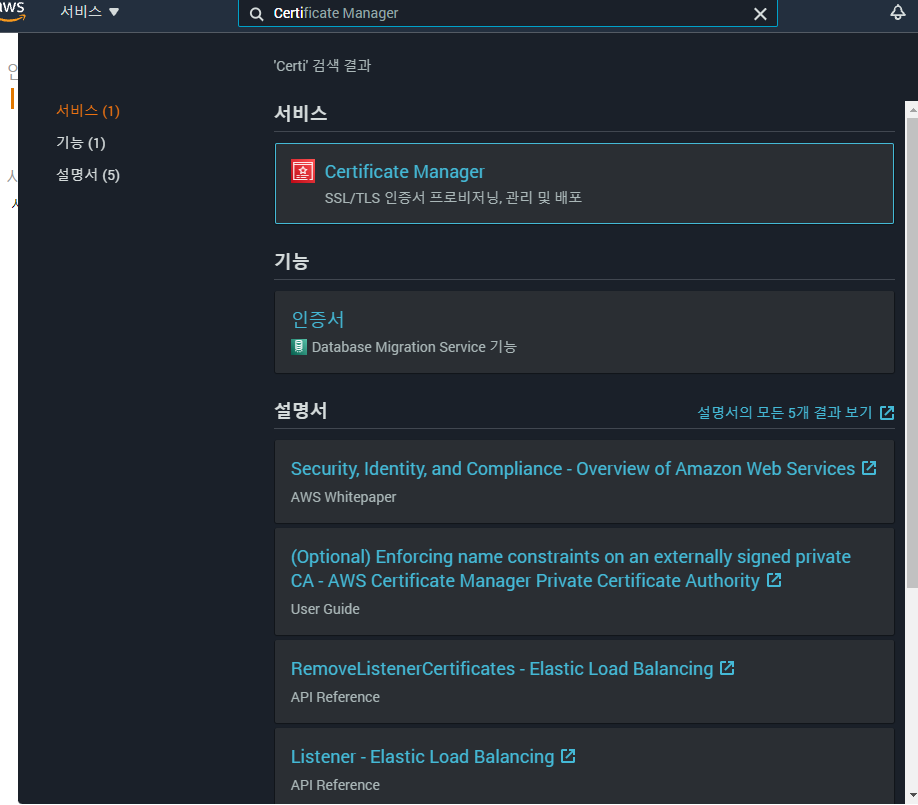Filter results by 기능 (1)
The height and width of the screenshot is (805, 918).
click(81, 142)
